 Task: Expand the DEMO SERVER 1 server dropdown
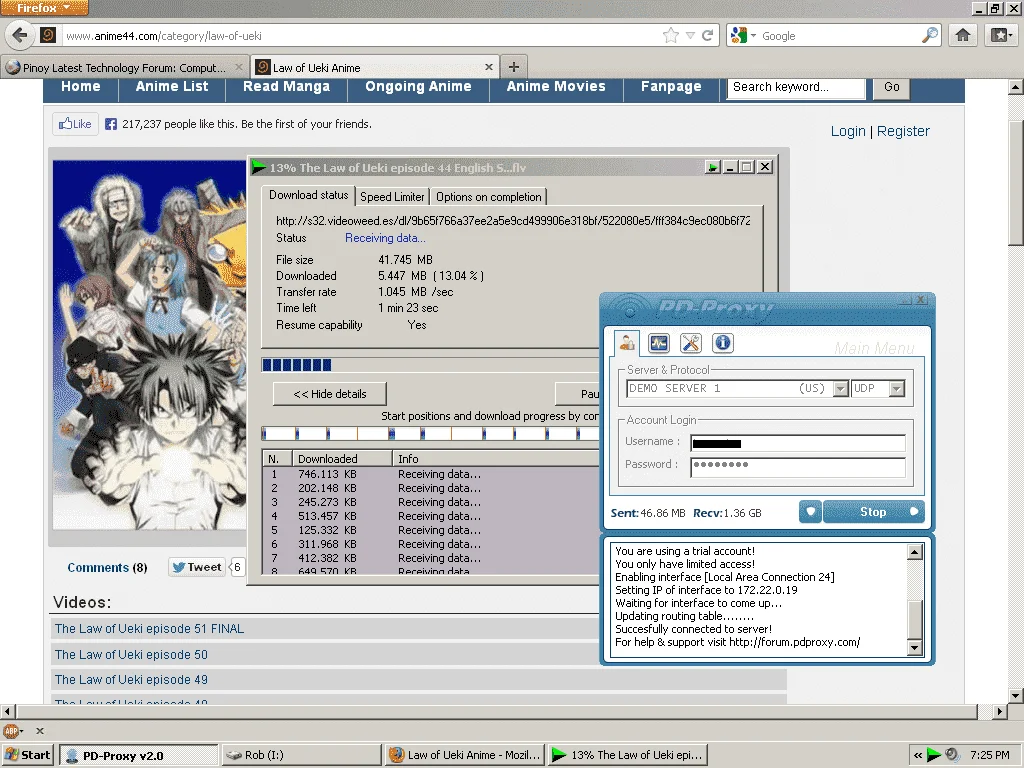click(x=841, y=389)
